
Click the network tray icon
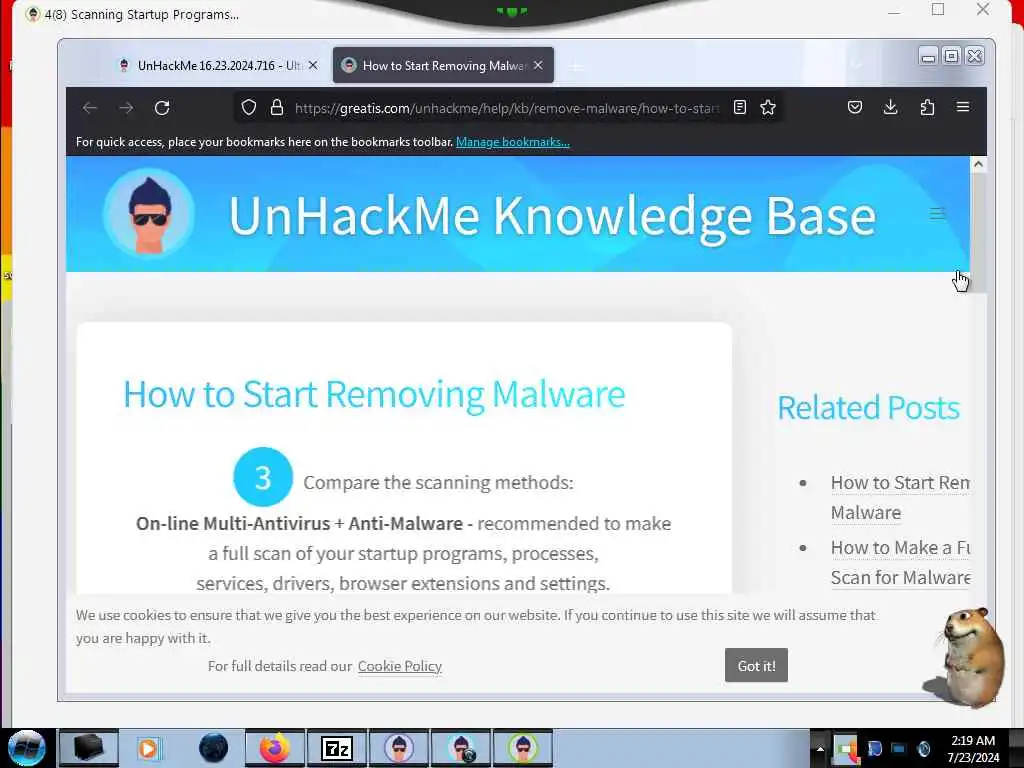click(899, 749)
